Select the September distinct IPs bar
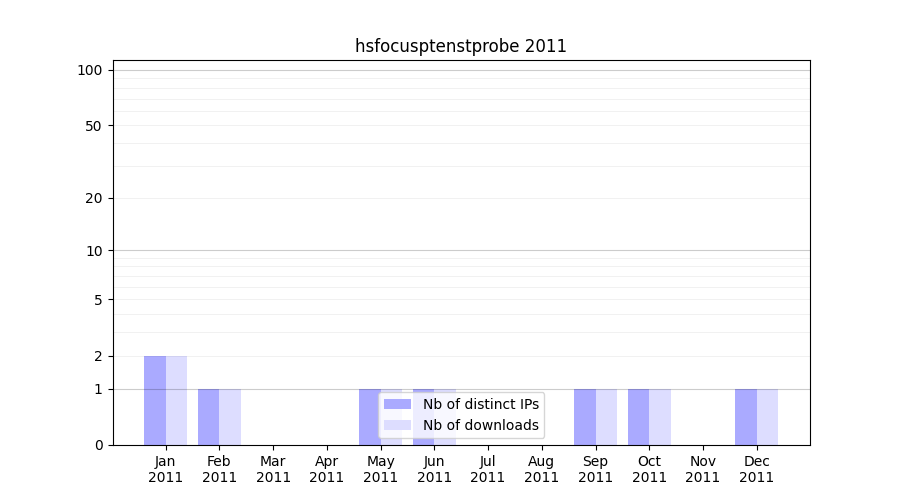Viewport: 900px width, 500px height. [x=584, y=417]
